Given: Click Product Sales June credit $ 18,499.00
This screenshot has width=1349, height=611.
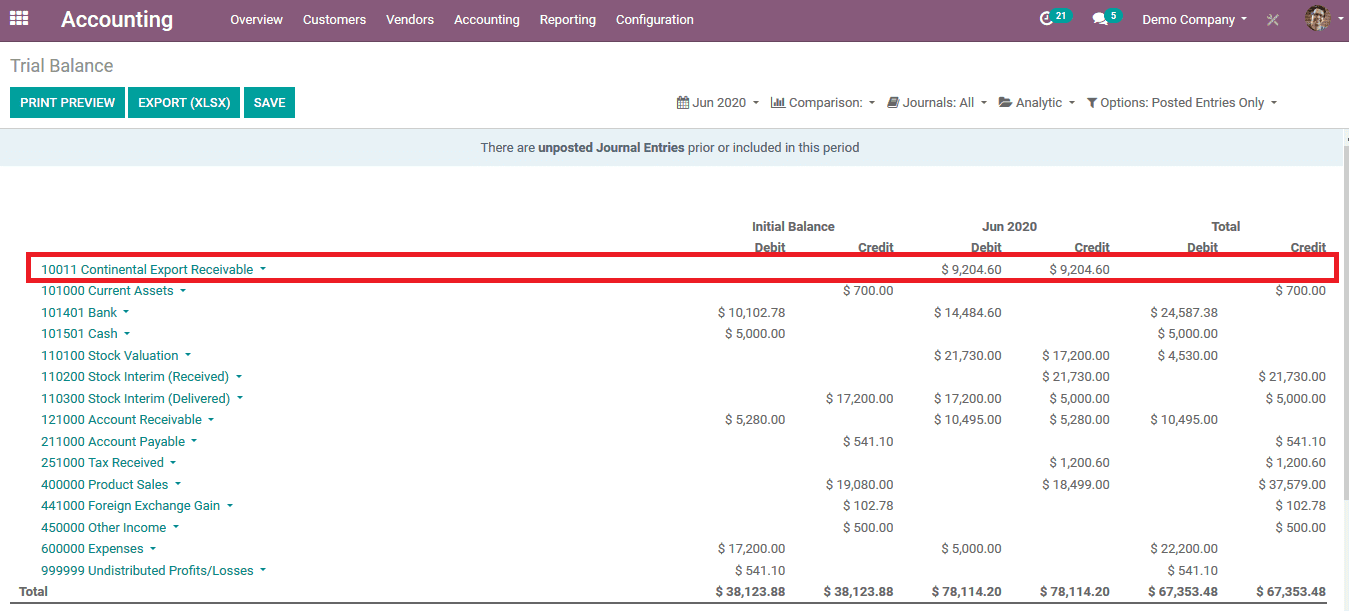Looking at the screenshot, I should pos(1075,485).
